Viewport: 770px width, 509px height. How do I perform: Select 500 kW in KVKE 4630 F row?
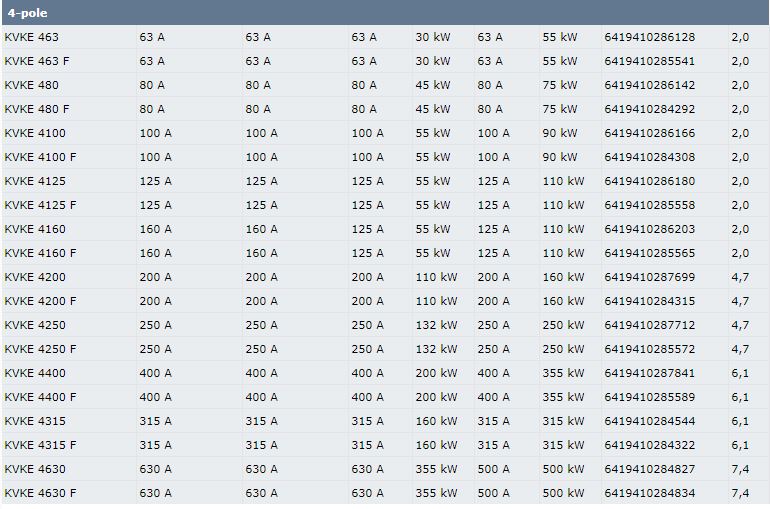coord(563,494)
